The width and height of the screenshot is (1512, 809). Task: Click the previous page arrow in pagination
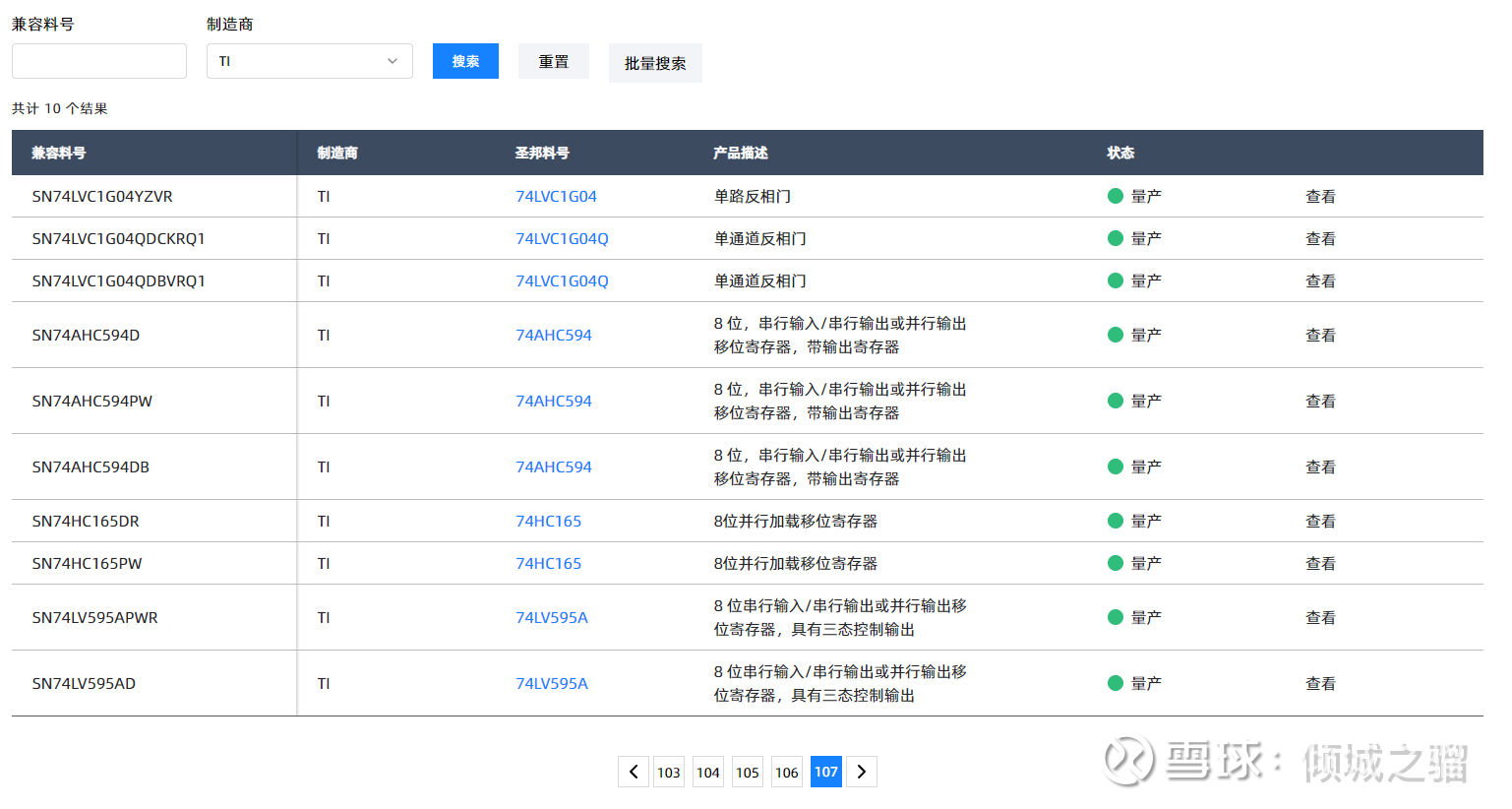tap(634, 772)
